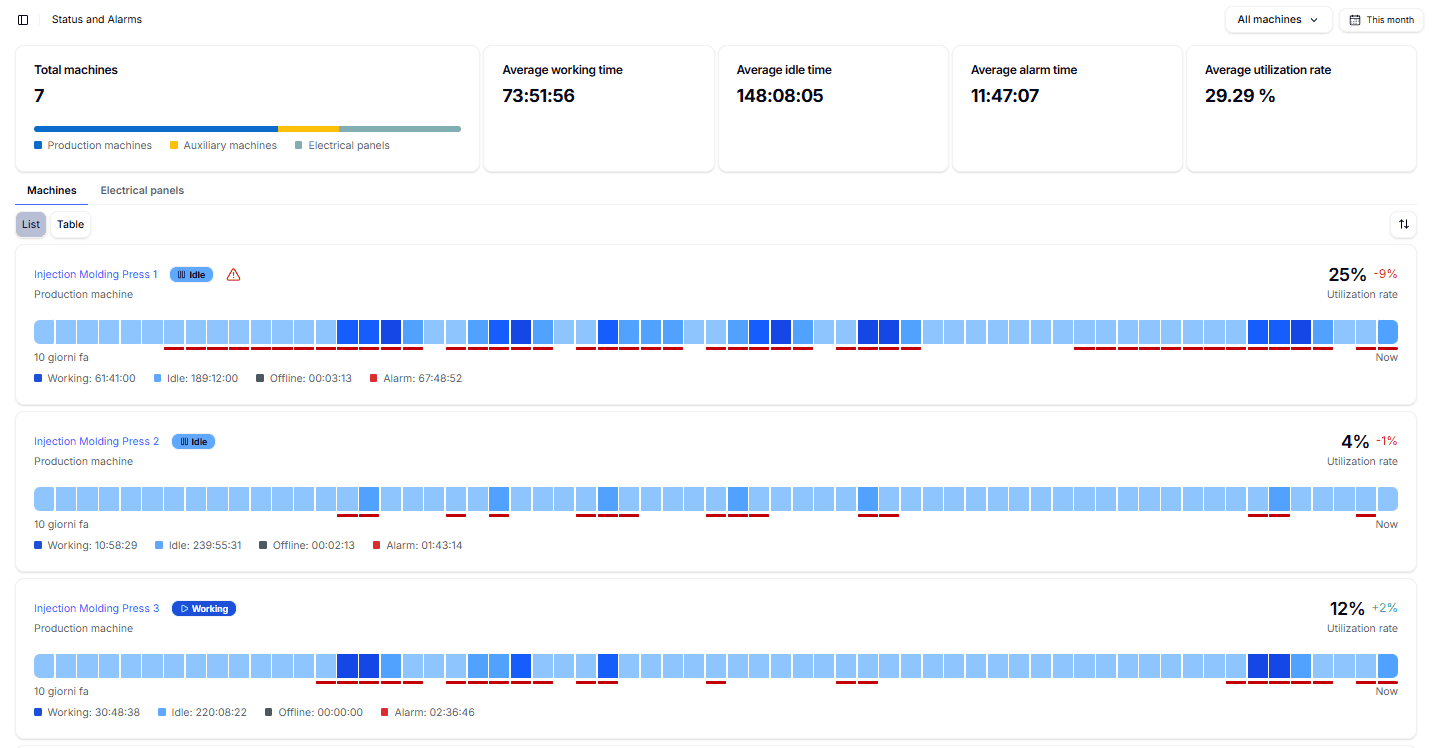
Task: Open the This month date range selector
Action: click(1381, 19)
